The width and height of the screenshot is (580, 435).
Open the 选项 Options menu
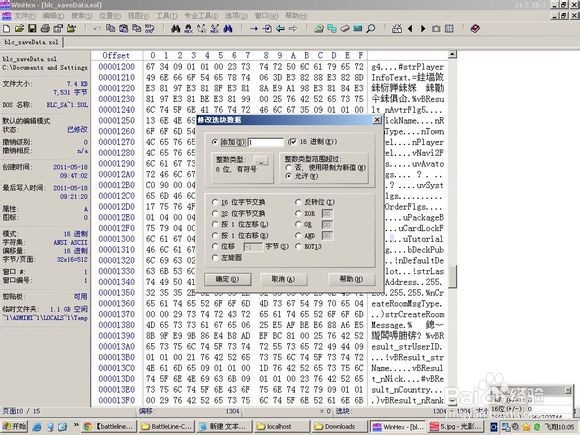236,16
